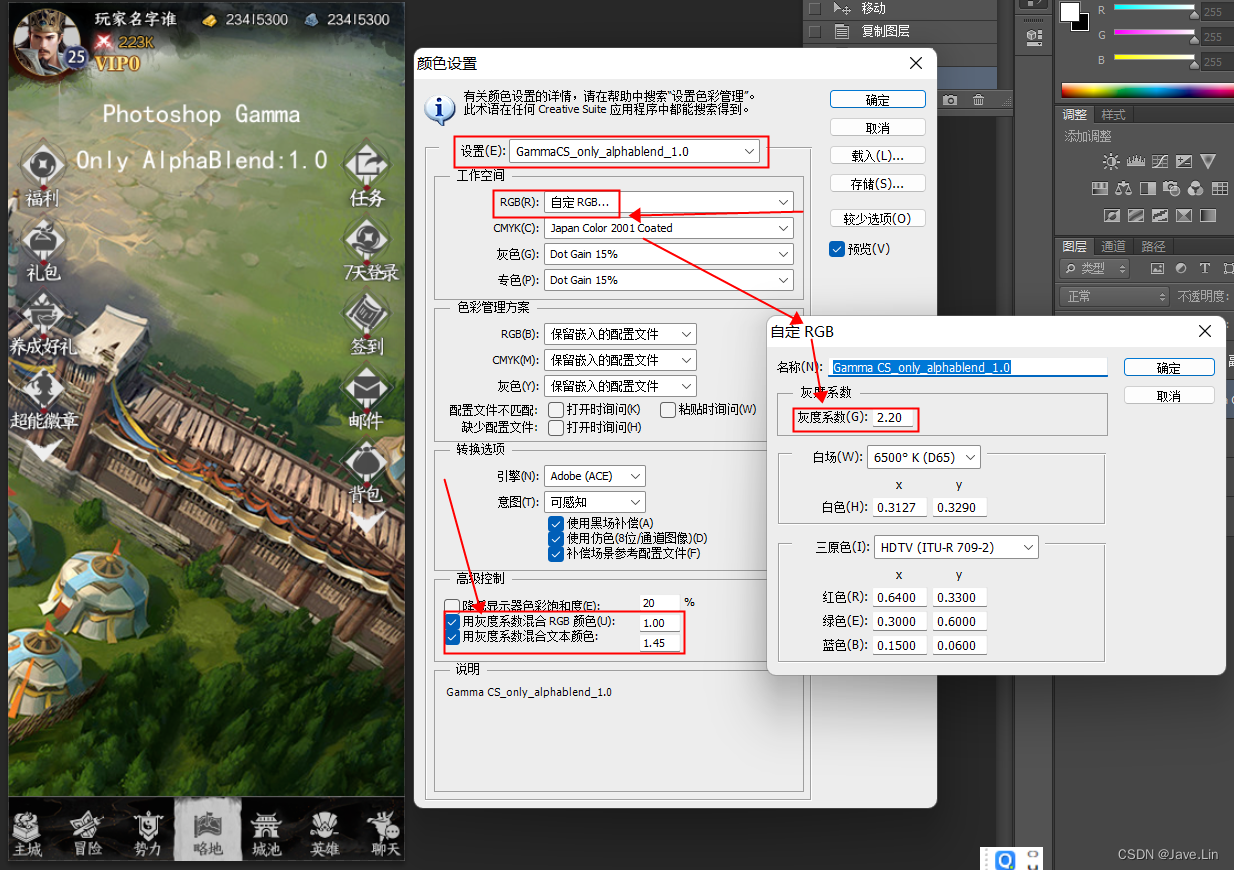
Task: Select the Curves adjustment icon
Action: 1160,161
